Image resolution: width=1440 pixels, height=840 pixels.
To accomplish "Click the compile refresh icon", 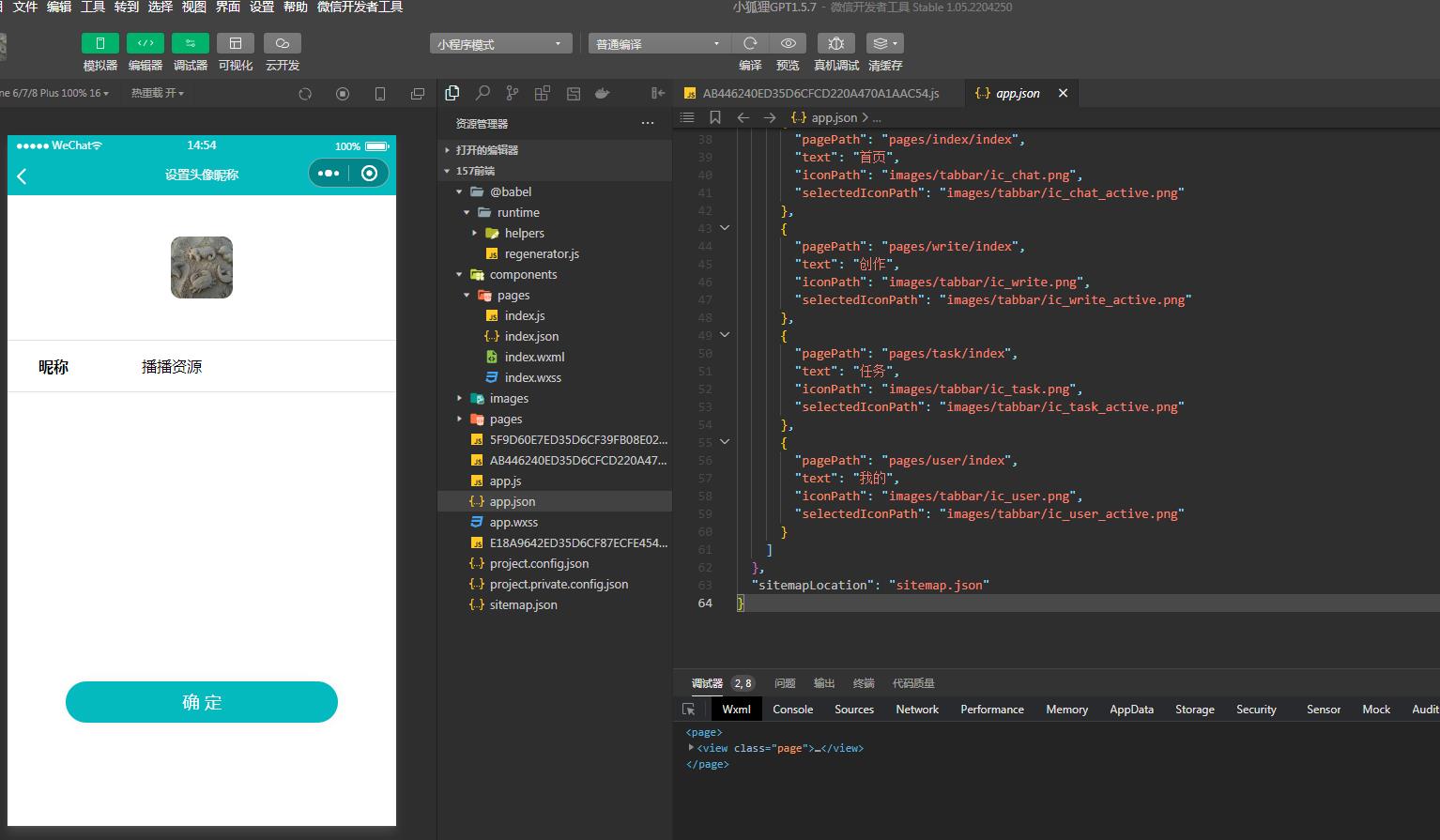I will tap(750, 43).
